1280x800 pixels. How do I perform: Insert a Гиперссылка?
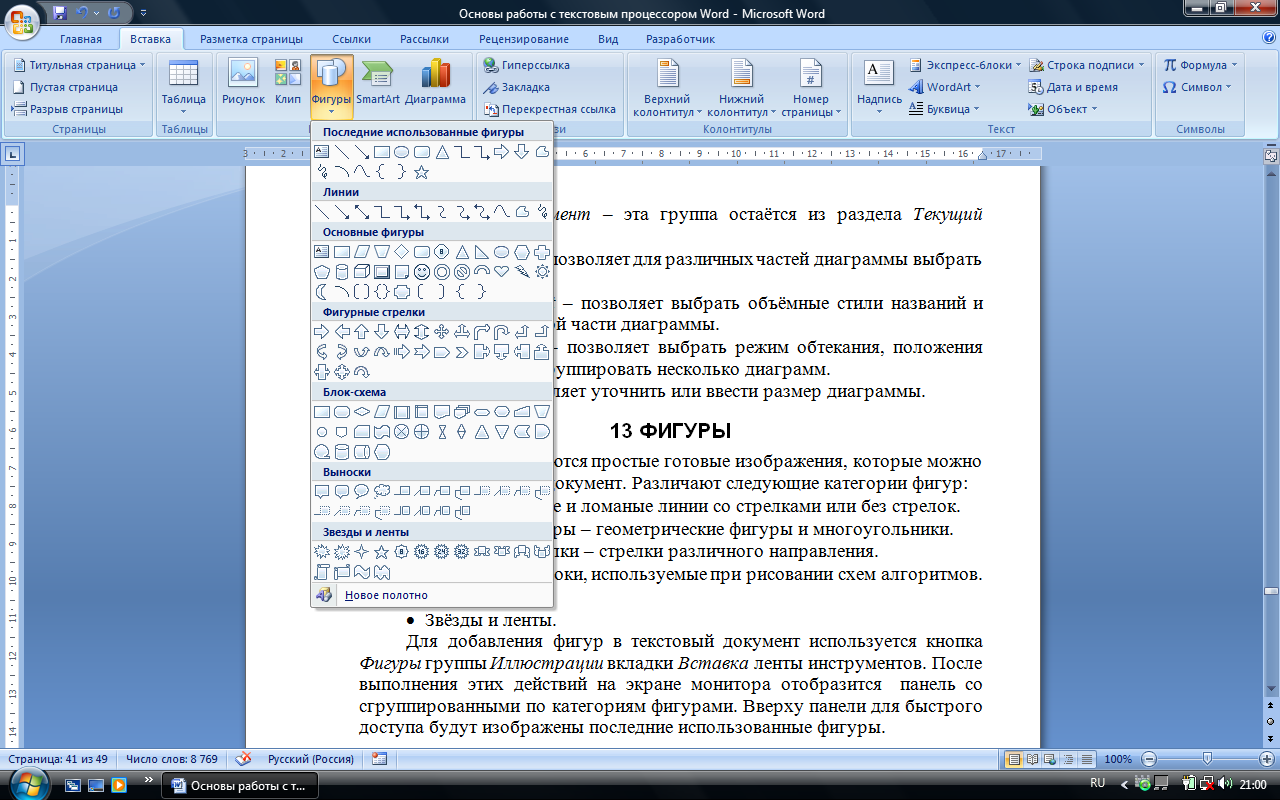(x=527, y=65)
